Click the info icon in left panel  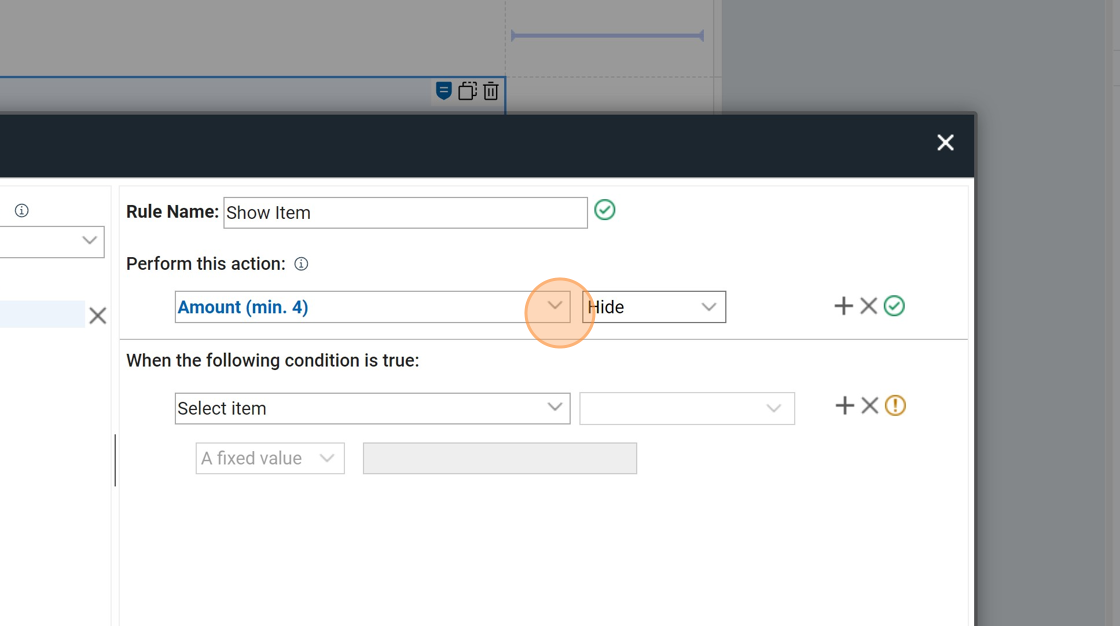pyautogui.click(x=21, y=211)
